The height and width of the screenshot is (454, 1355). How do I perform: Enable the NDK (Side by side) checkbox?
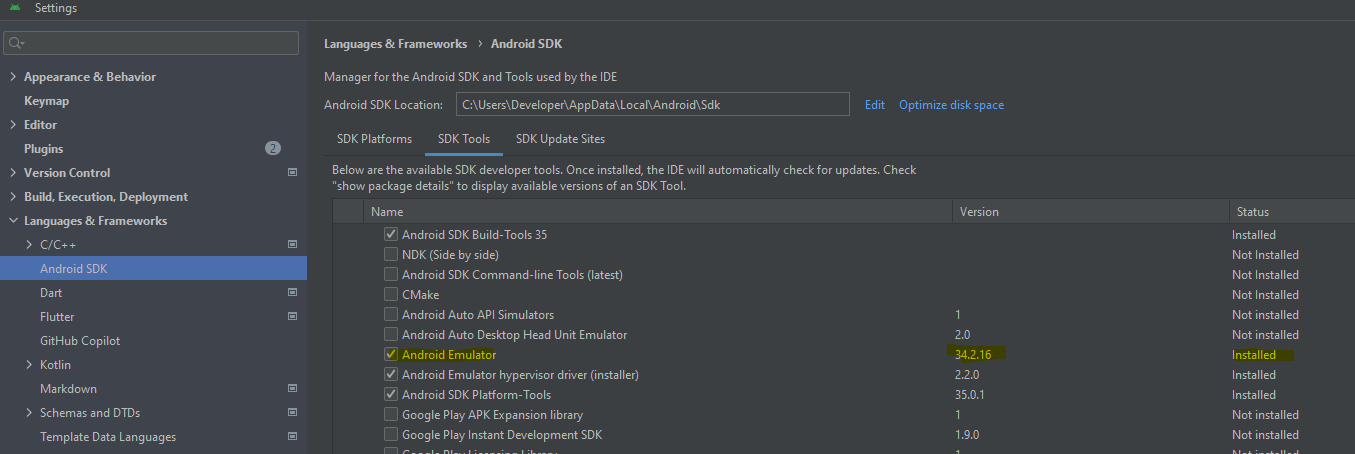(391, 255)
